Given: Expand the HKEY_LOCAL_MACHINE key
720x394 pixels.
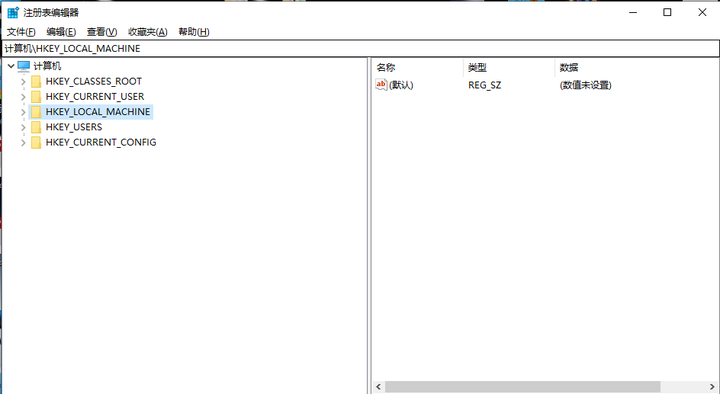Looking at the screenshot, I should pos(23,112).
